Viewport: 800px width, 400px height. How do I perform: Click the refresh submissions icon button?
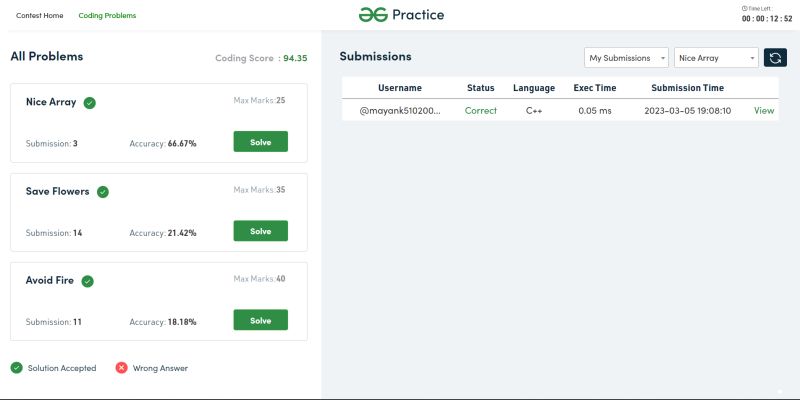click(x=775, y=58)
